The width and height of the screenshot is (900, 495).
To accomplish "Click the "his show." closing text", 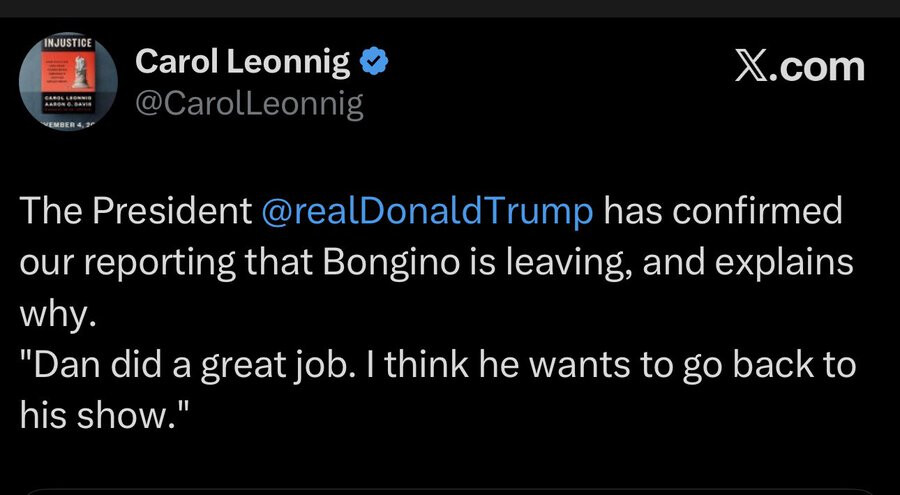I will (103, 415).
